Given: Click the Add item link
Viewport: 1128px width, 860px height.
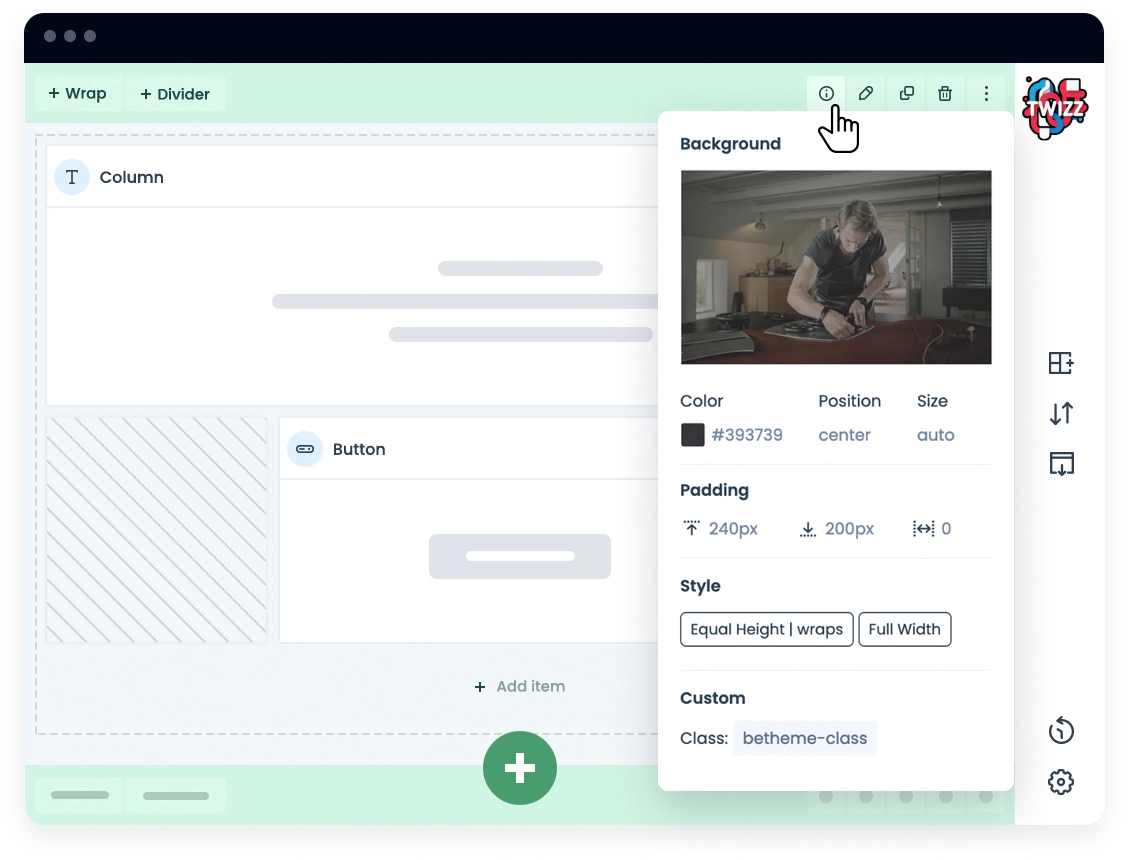Looking at the screenshot, I should tap(520, 686).
